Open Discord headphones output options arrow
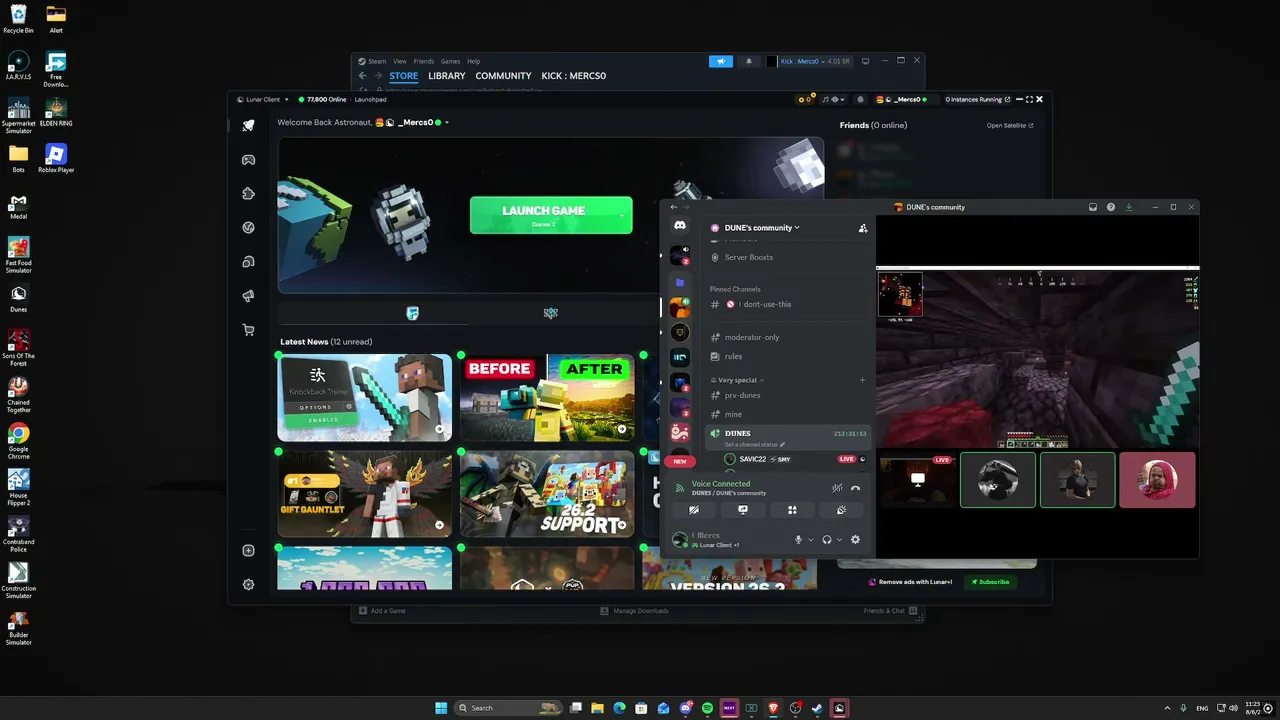1280x720 pixels. [x=839, y=540]
